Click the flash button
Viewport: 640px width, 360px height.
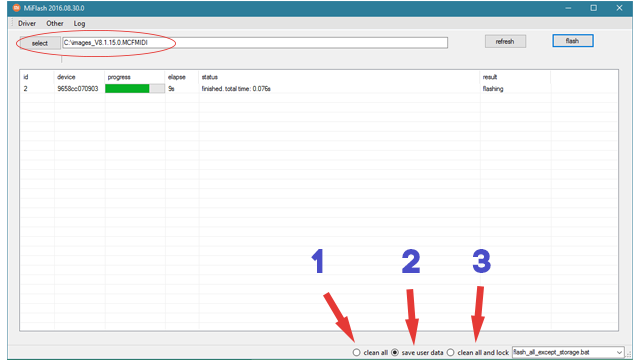(573, 41)
